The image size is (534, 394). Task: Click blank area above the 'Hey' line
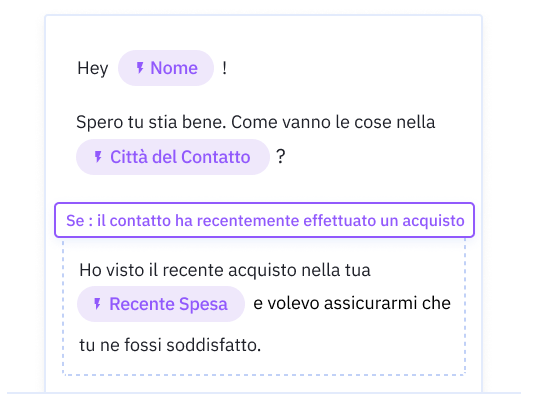tap(263, 32)
